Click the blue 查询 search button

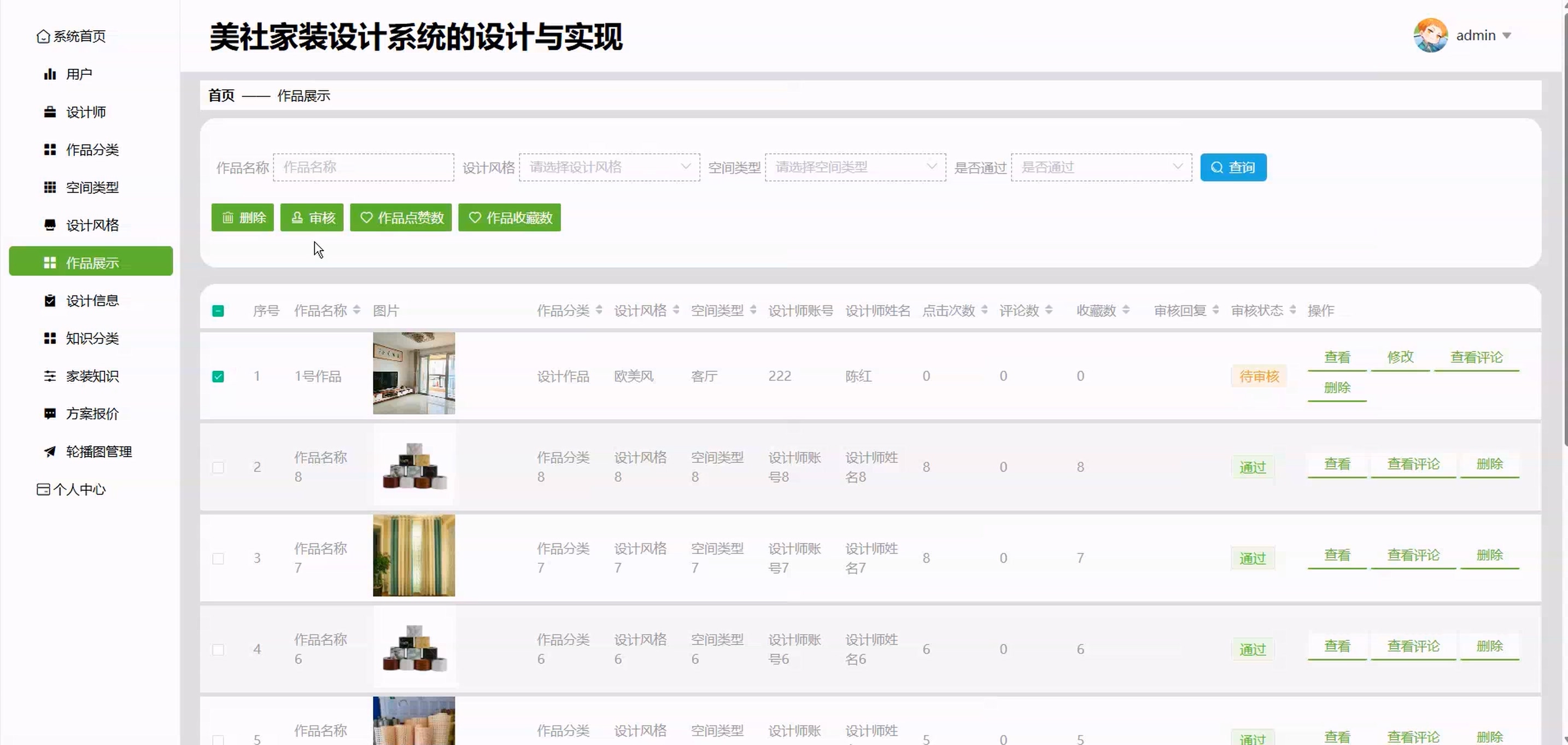(x=1233, y=167)
